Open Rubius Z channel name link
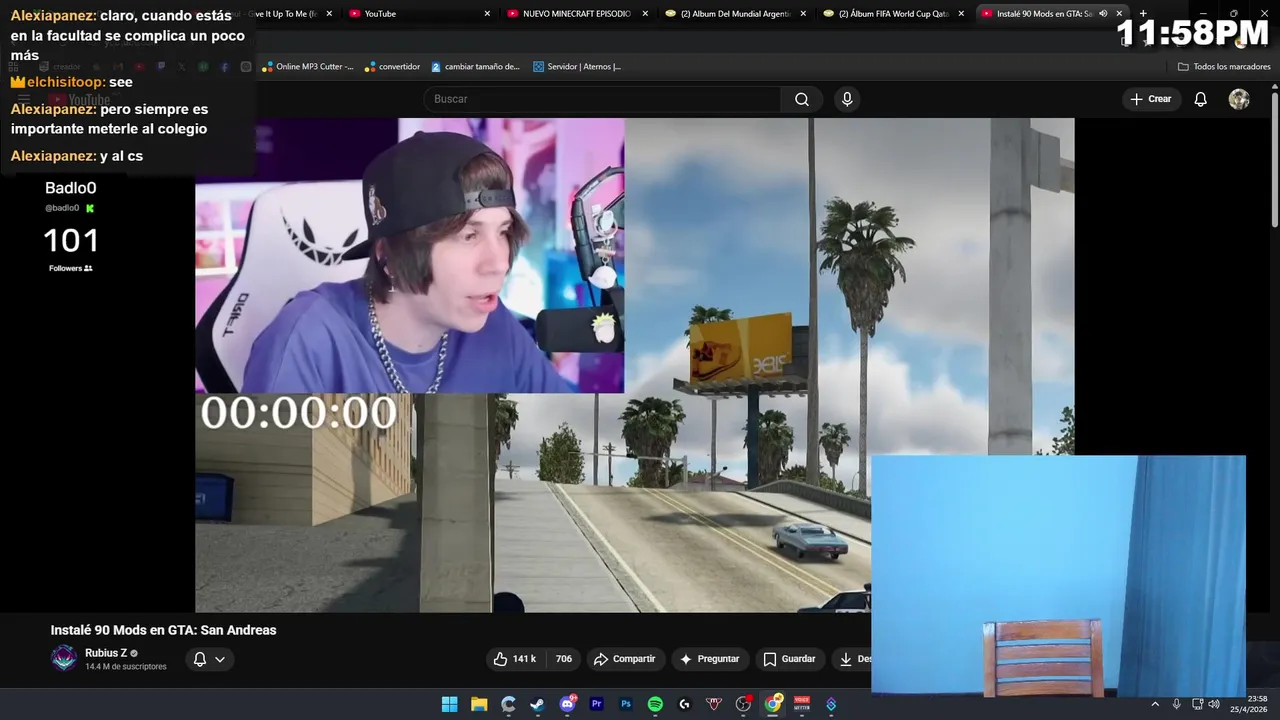The width and height of the screenshot is (1280, 720). tap(106, 653)
